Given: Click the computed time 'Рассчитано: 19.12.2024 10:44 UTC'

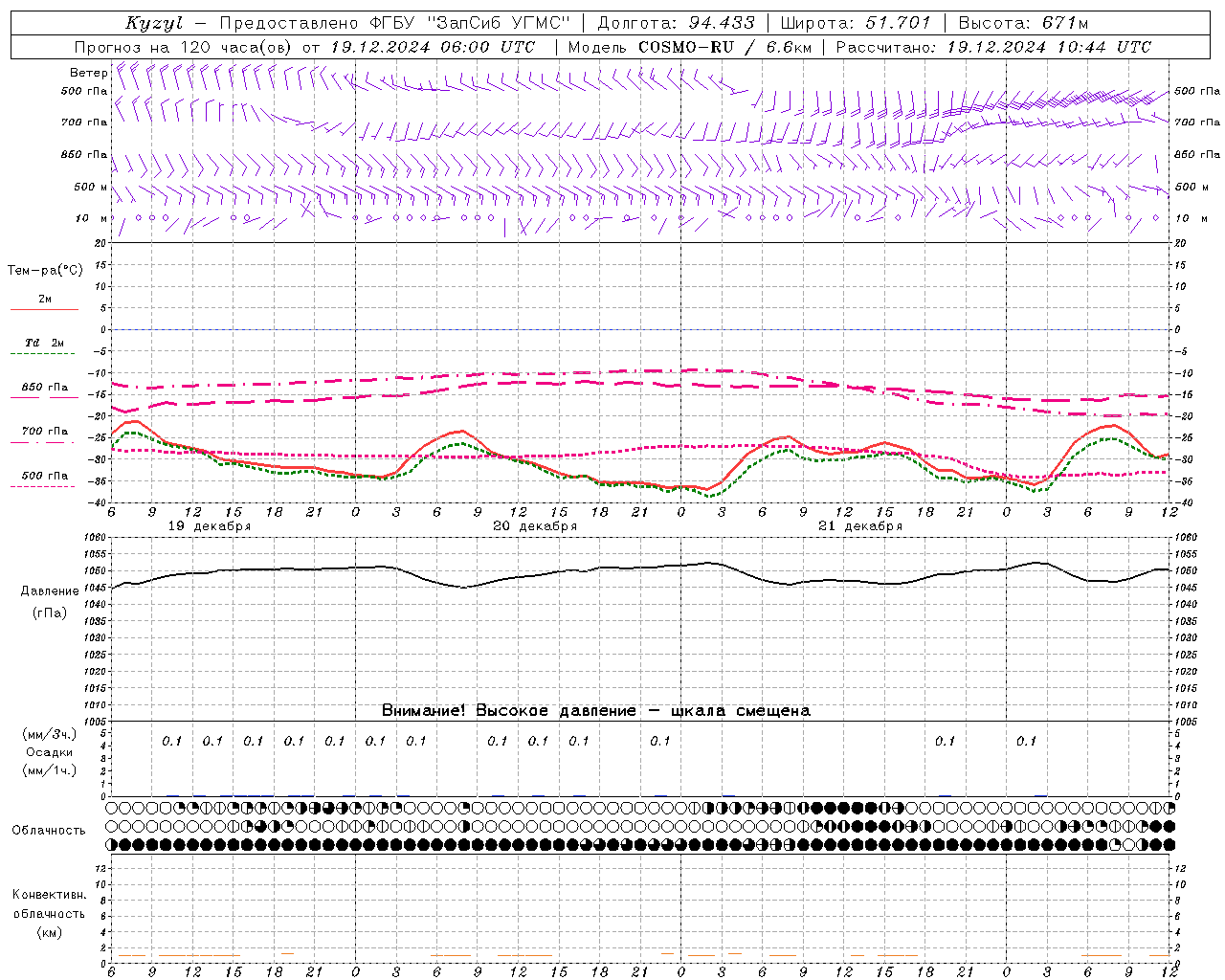Looking at the screenshot, I should 993,47.
